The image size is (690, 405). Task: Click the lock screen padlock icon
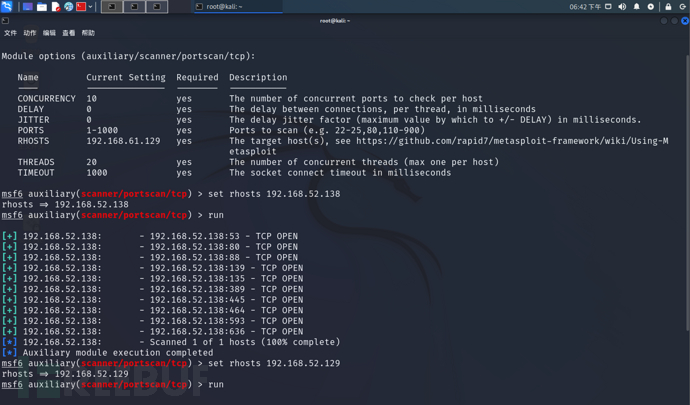(x=668, y=7)
